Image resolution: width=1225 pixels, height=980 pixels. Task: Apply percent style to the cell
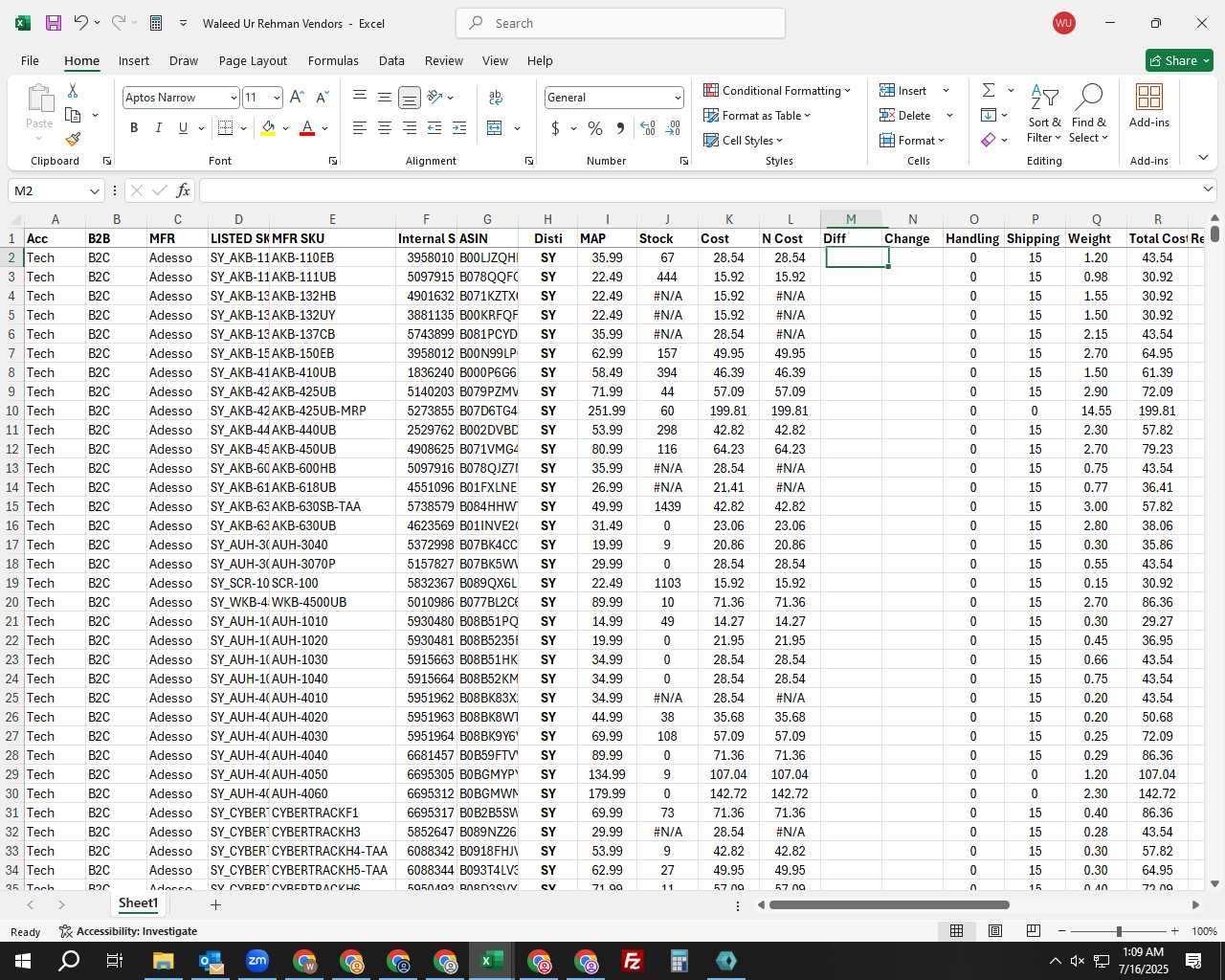[595, 127]
